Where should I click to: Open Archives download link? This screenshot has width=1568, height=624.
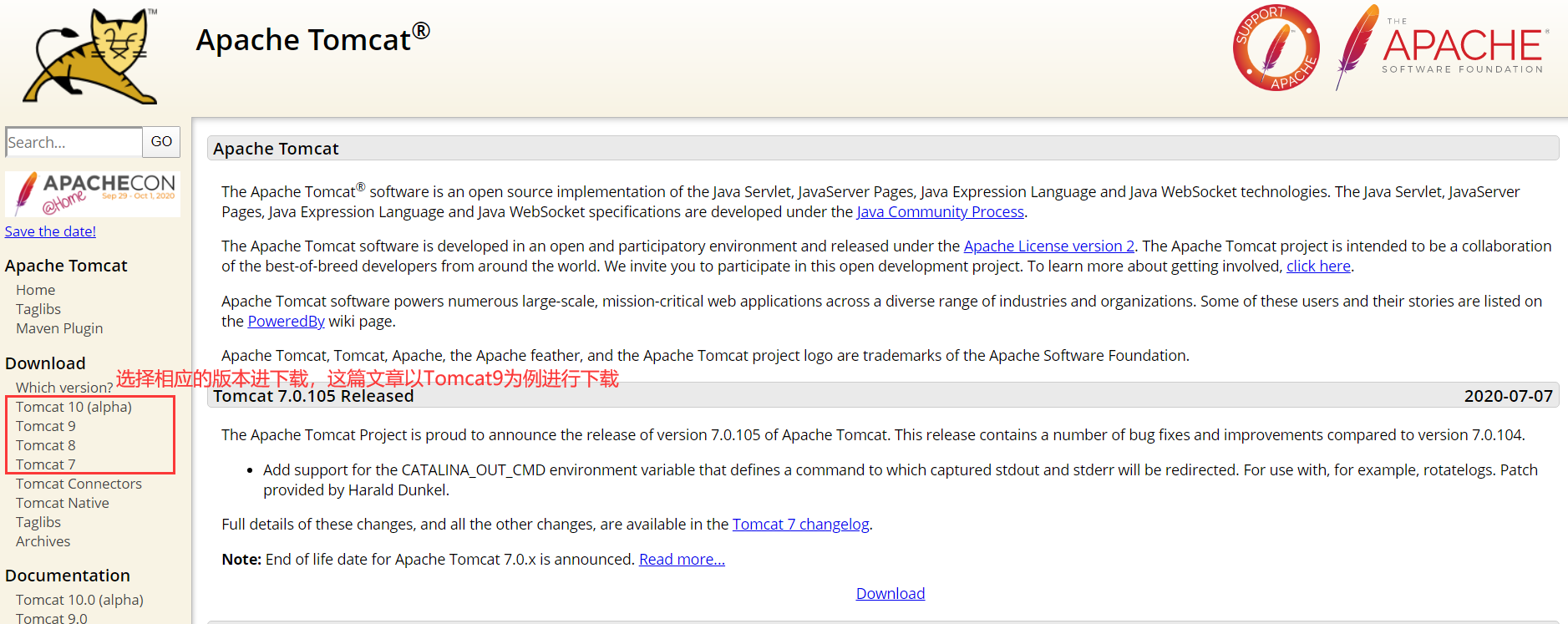tap(43, 541)
